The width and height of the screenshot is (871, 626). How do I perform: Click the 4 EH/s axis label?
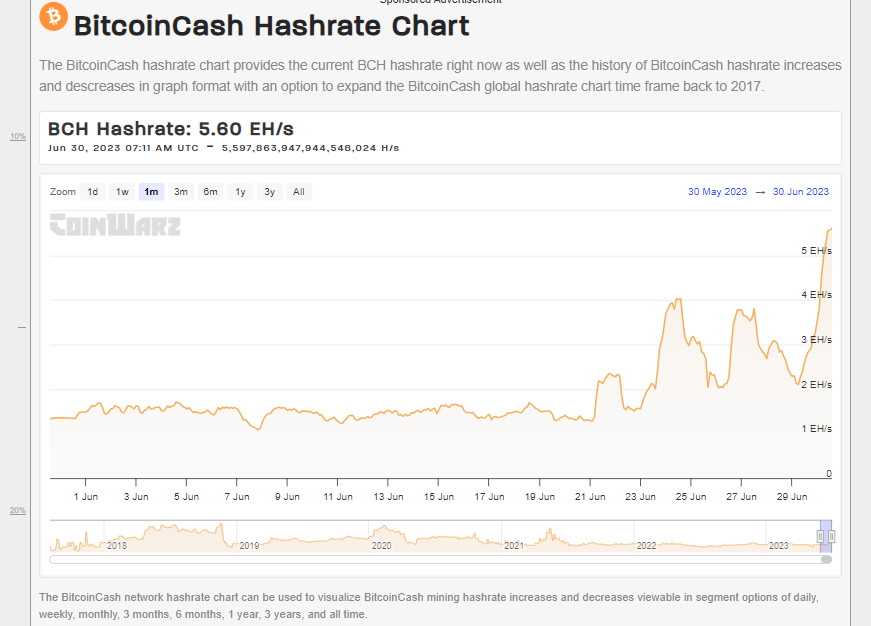(x=816, y=295)
